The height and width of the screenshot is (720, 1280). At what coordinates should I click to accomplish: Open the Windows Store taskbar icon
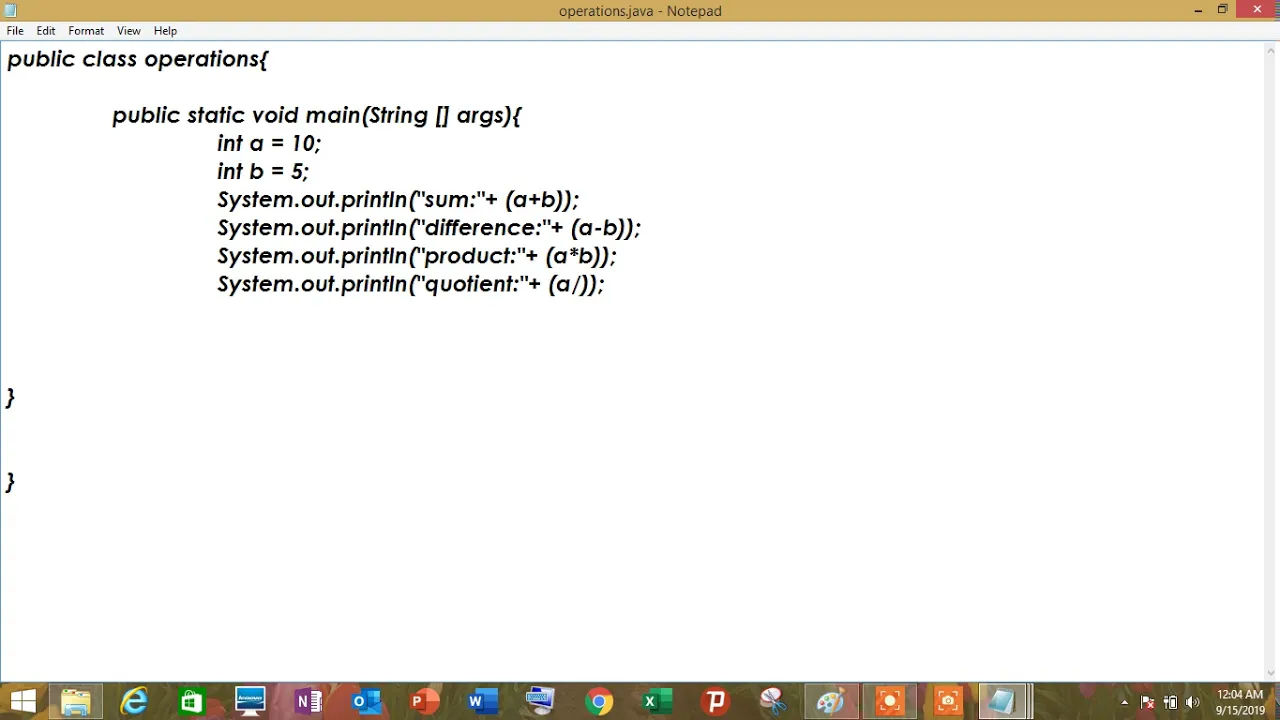(x=192, y=701)
